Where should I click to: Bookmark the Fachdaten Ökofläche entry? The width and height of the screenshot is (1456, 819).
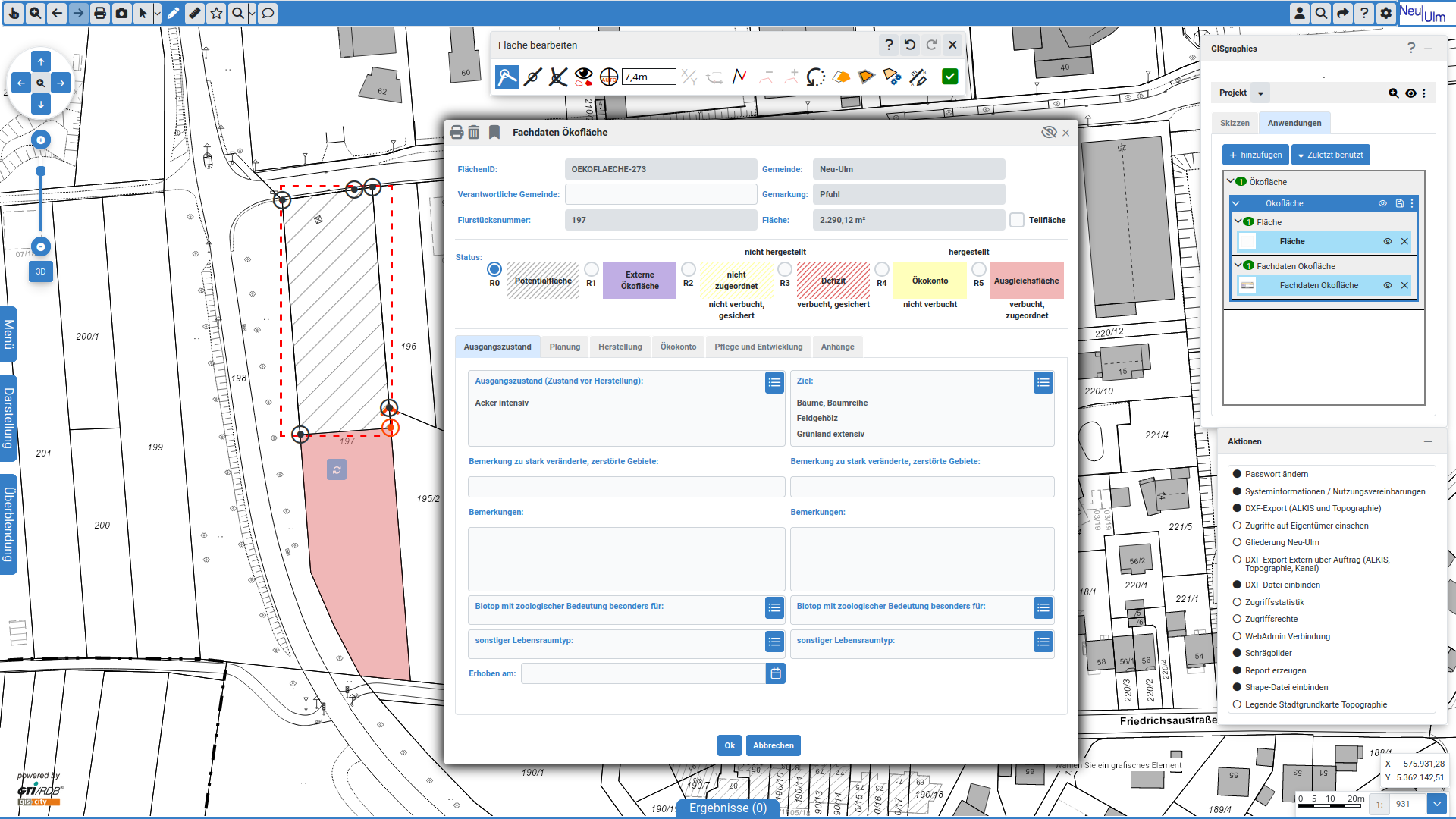494,131
